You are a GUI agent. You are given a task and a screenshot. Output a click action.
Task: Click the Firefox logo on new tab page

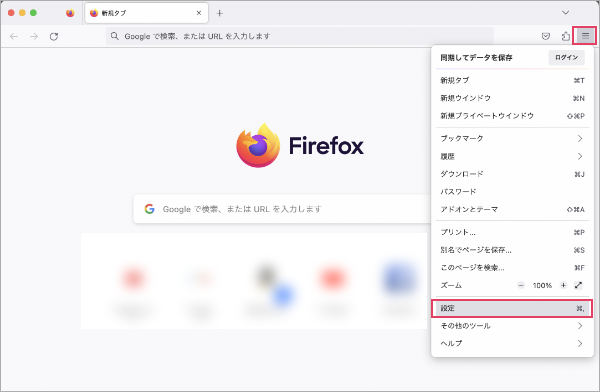(x=300, y=145)
